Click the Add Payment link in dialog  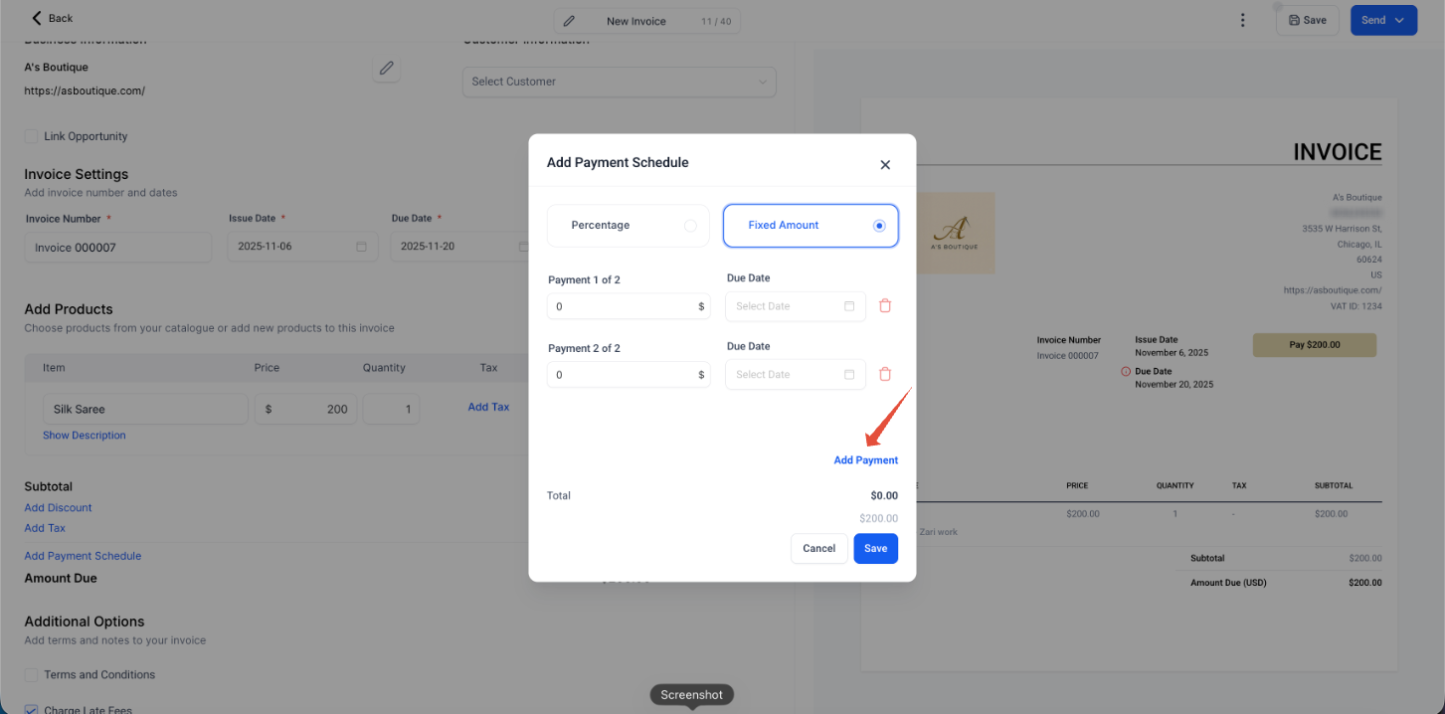click(x=866, y=460)
